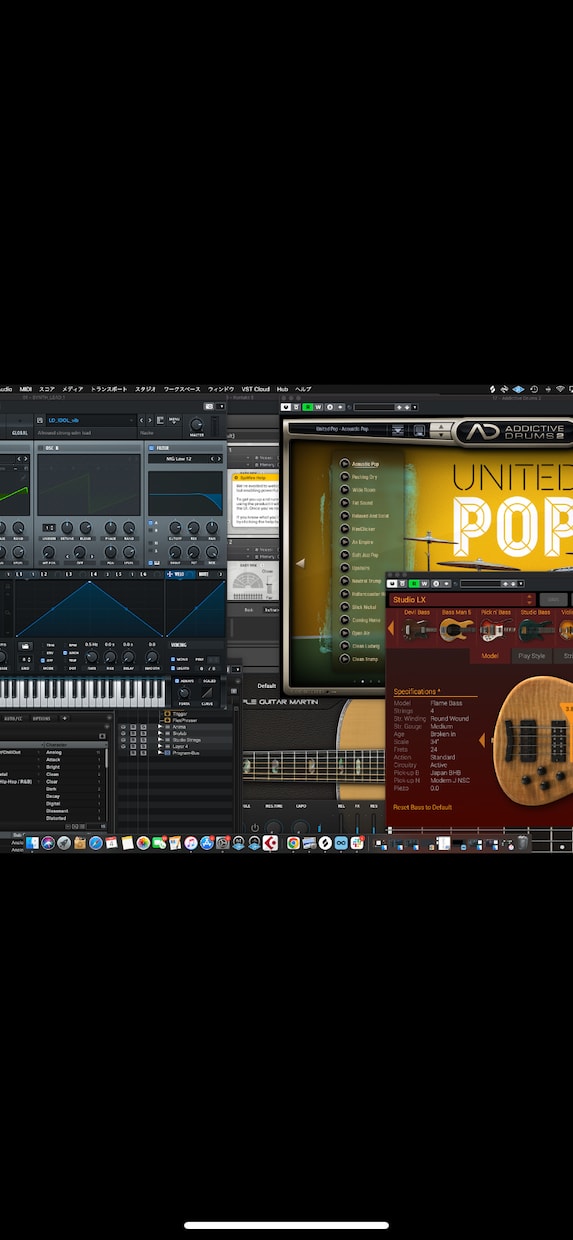Open the Studio LX preset dropdown
The image size is (573, 1240).
coord(461,599)
